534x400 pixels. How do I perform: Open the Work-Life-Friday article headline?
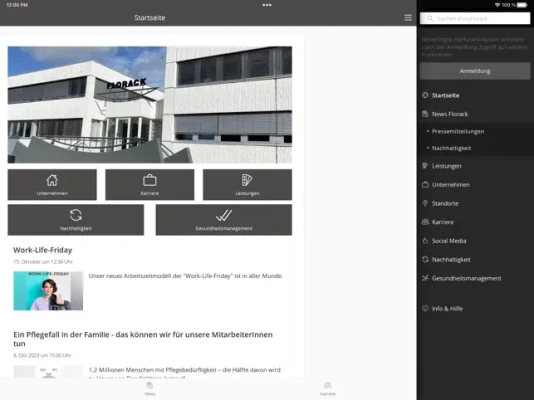coord(43,250)
